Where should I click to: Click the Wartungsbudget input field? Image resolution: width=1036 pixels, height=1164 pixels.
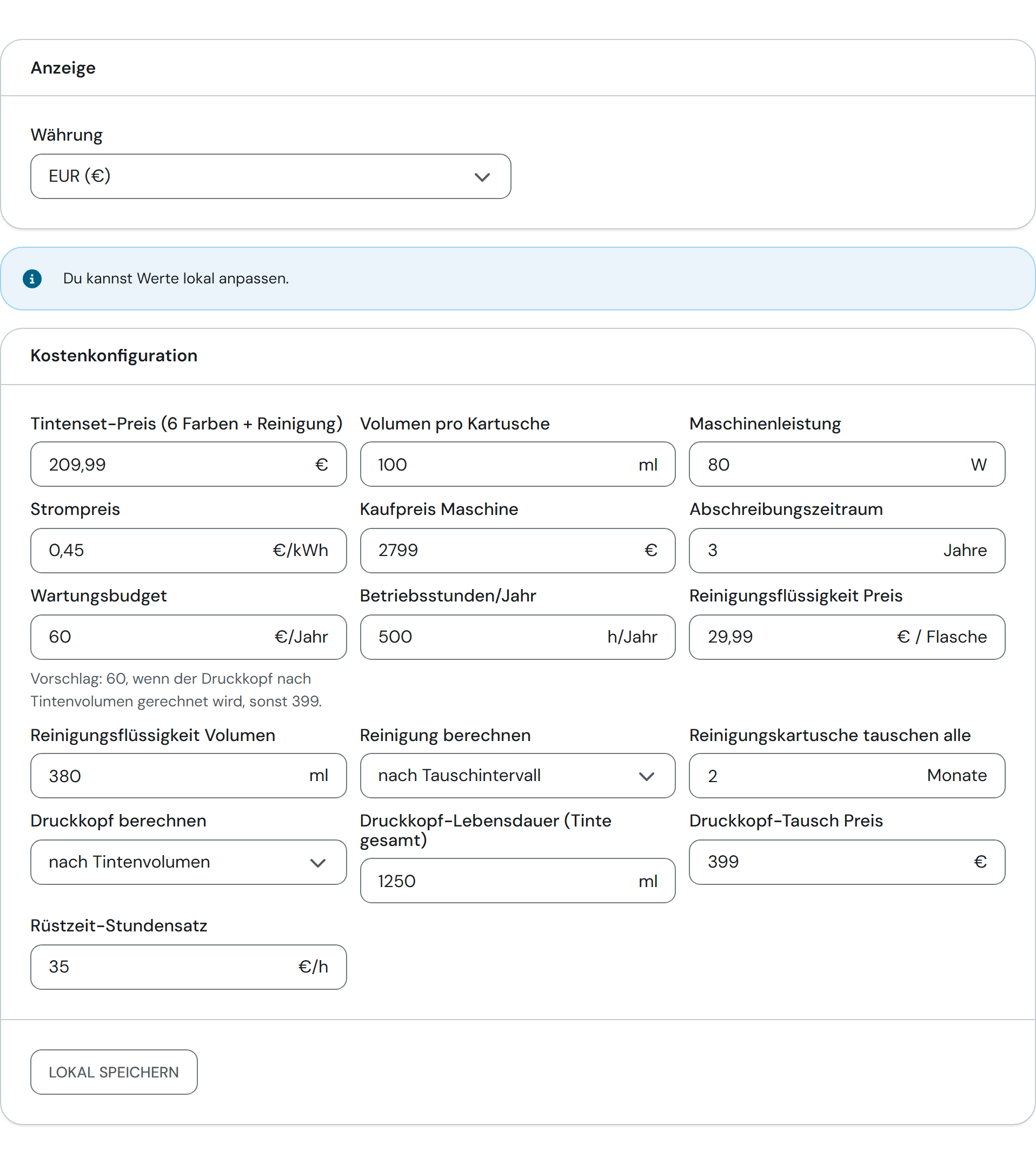[x=188, y=637]
